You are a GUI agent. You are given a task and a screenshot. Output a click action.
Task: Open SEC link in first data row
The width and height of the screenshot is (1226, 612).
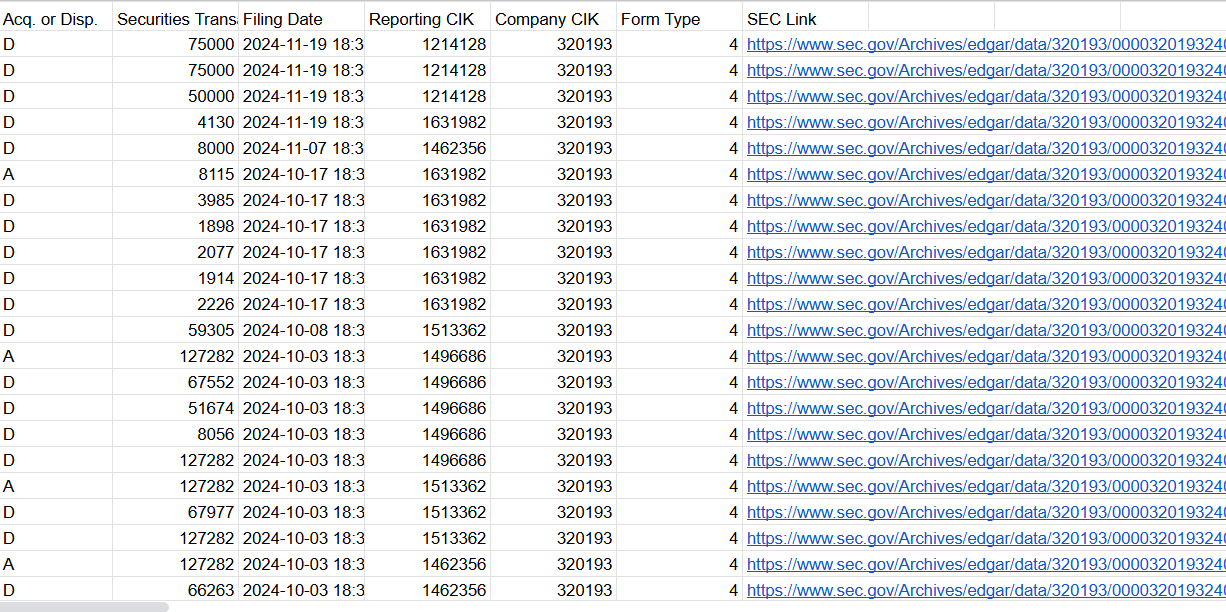(x=985, y=44)
